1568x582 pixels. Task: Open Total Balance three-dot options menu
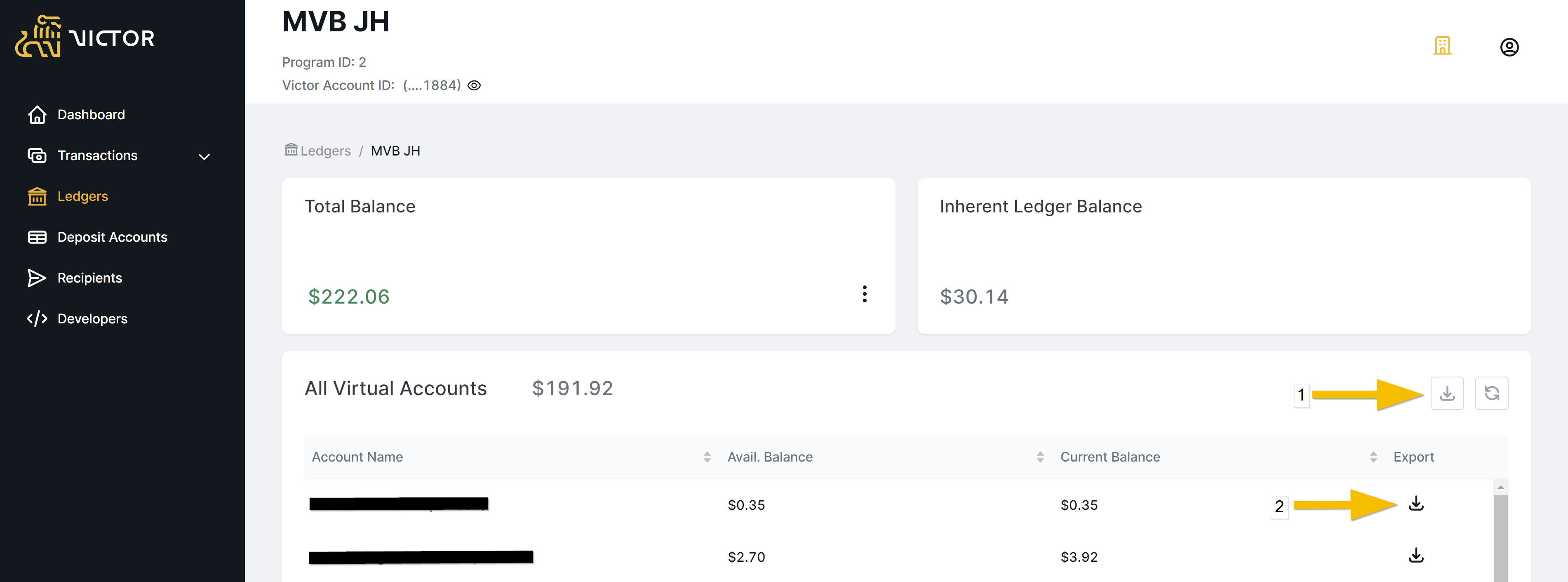pyautogui.click(x=864, y=294)
